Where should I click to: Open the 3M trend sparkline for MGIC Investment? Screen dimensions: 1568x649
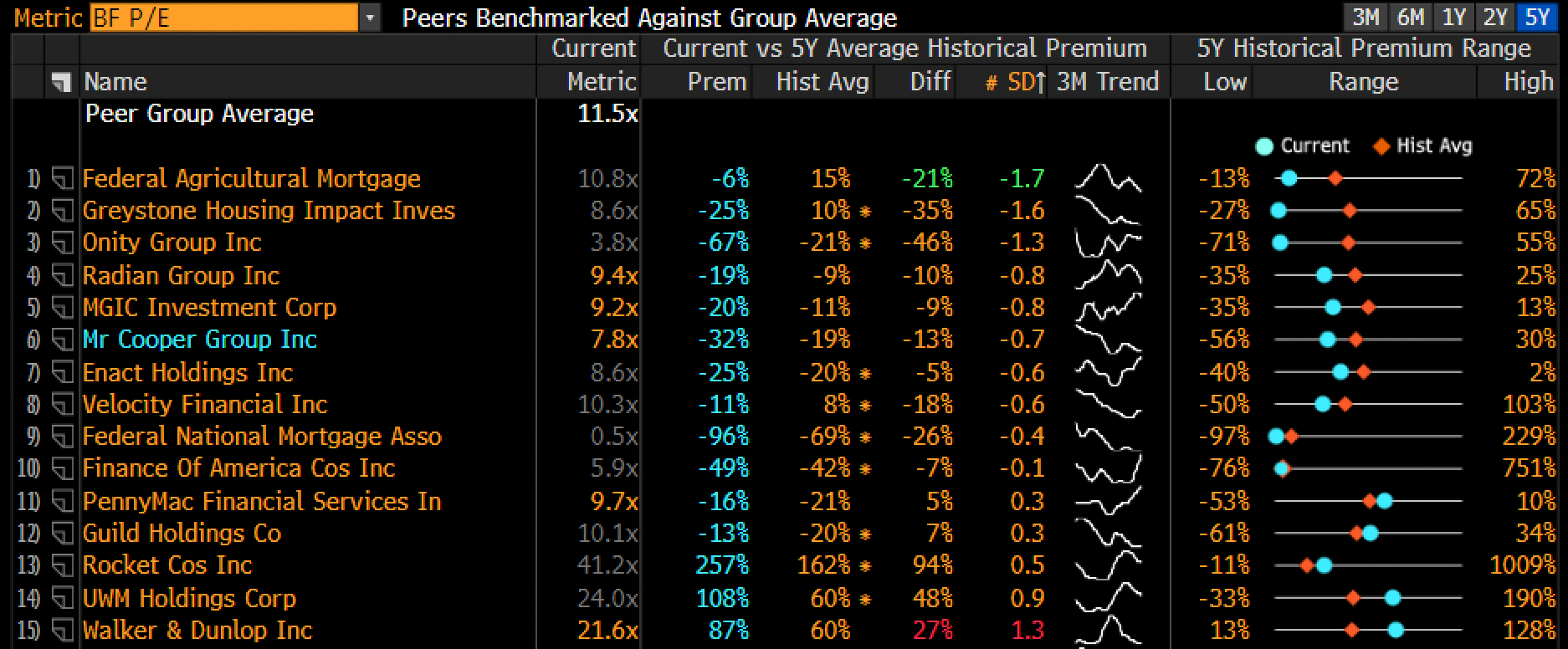point(1108,308)
